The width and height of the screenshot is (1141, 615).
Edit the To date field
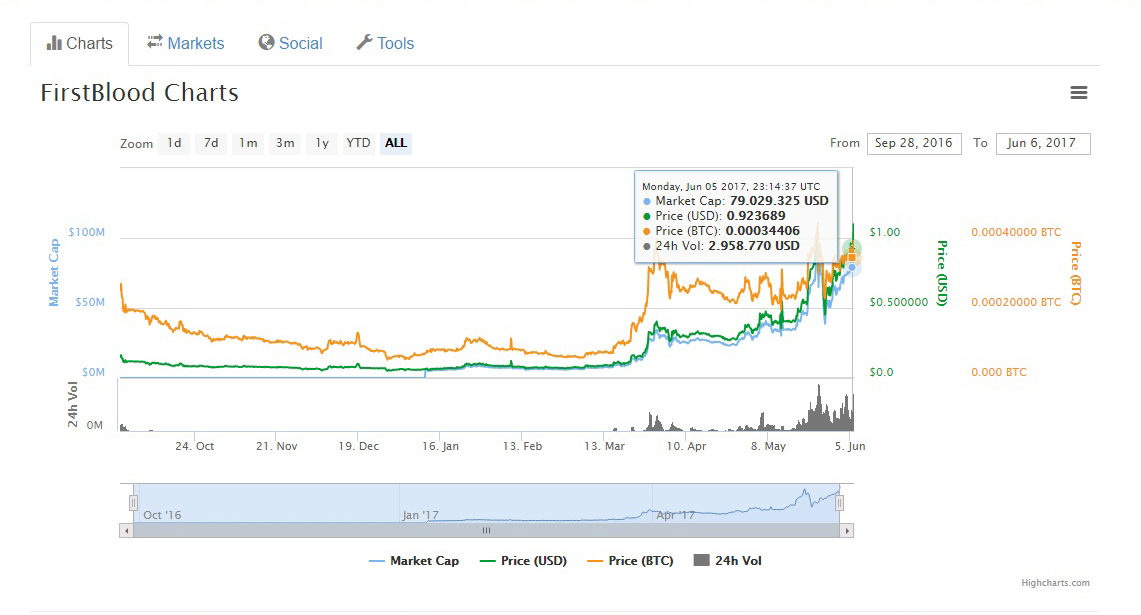point(1043,143)
